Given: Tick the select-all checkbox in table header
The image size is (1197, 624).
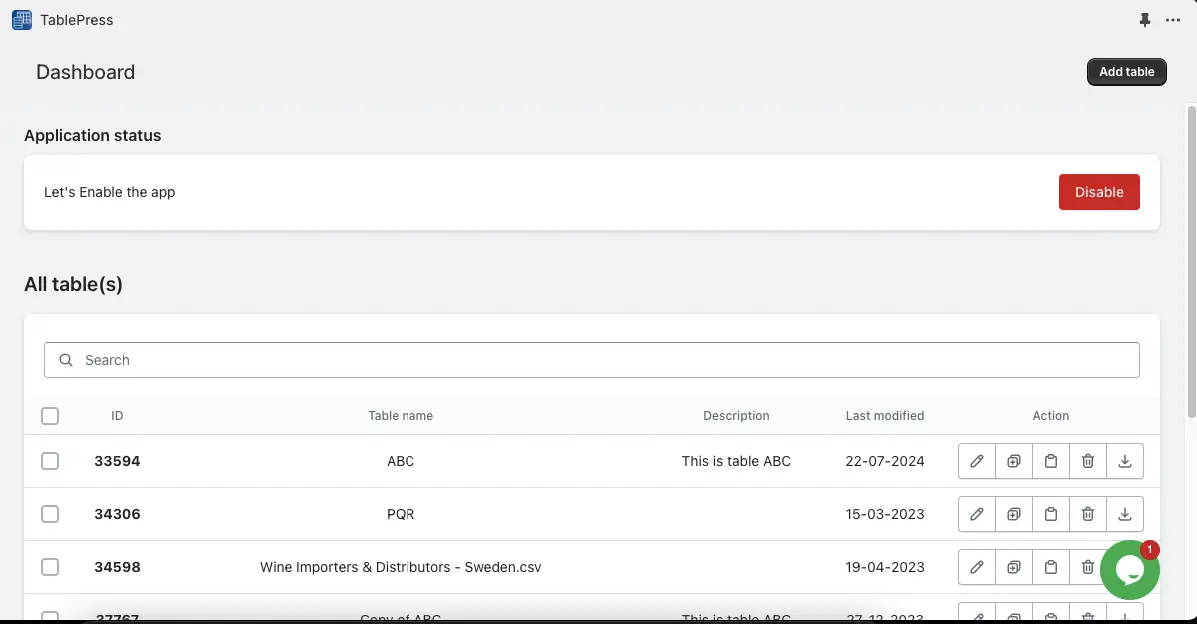Looking at the screenshot, I should [x=50, y=416].
